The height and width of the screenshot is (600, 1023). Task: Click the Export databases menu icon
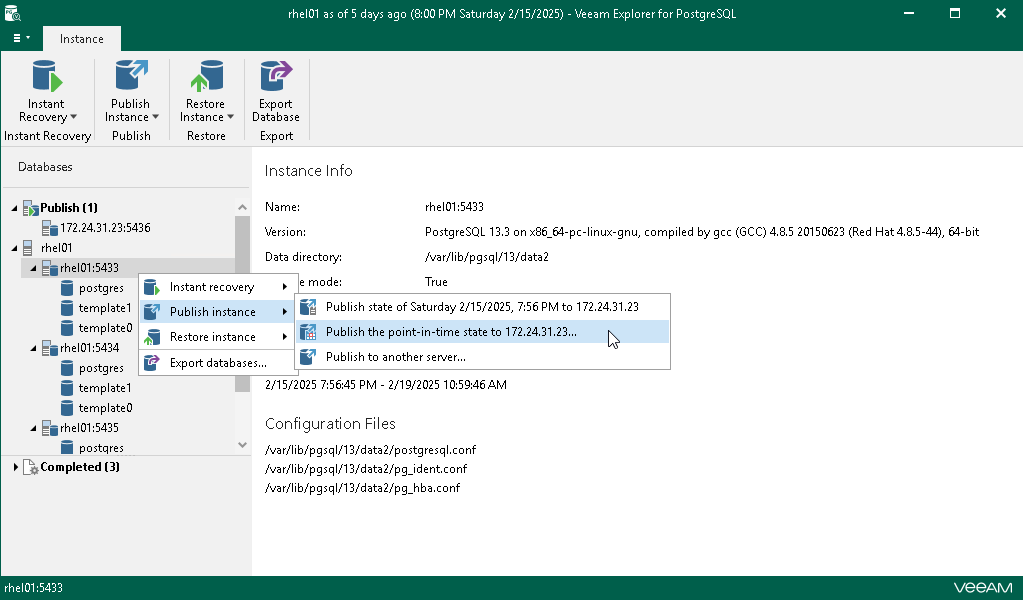tap(152, 363)
